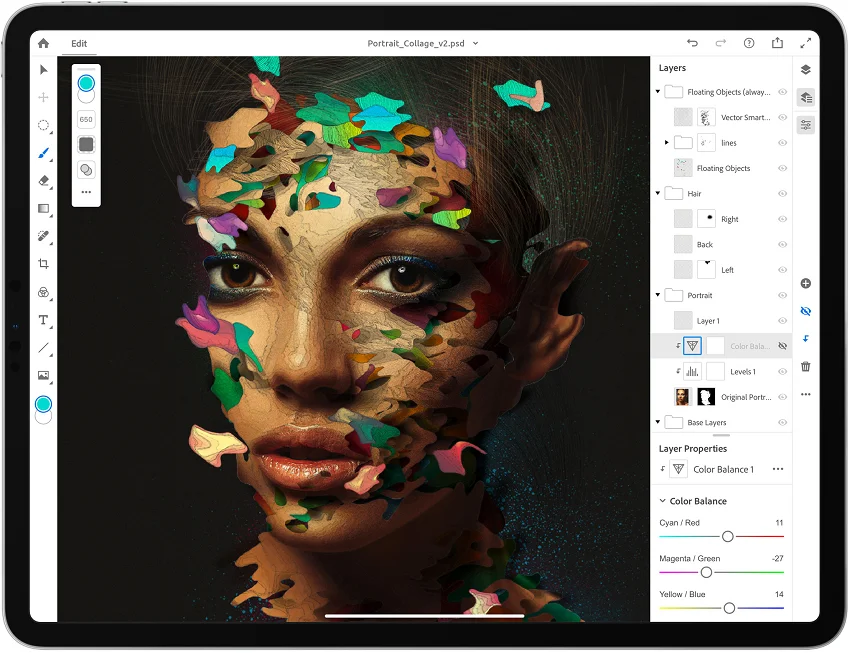Image resolution: width=850 pixels, height=653 pixels.
Task: Collapse the Hair group
Action: tap(658, 193)
